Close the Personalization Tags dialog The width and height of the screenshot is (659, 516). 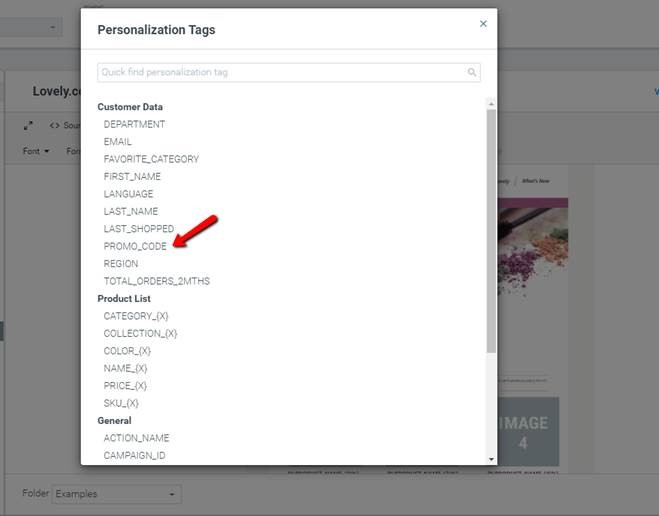[483, 24]
